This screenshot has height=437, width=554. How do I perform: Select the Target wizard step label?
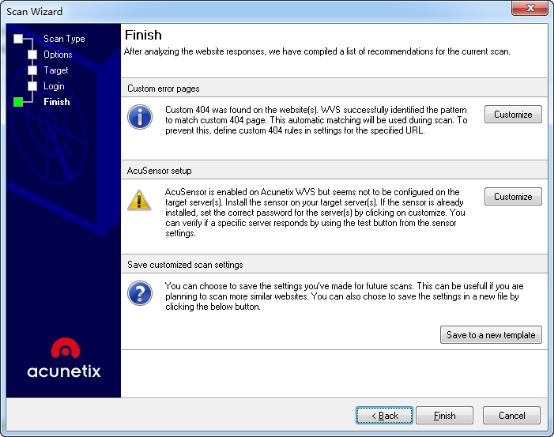pyautogui.click(x=56, y=70)
